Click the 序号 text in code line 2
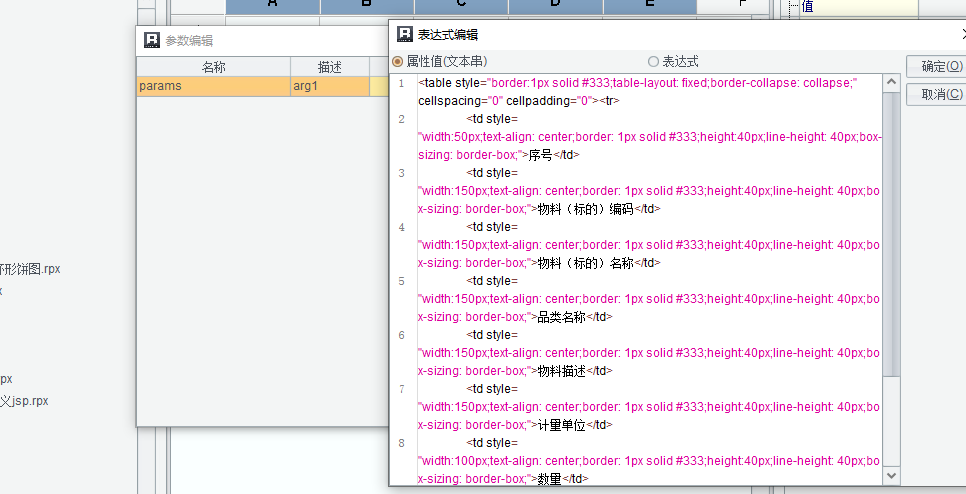 [x=540, y=155]
